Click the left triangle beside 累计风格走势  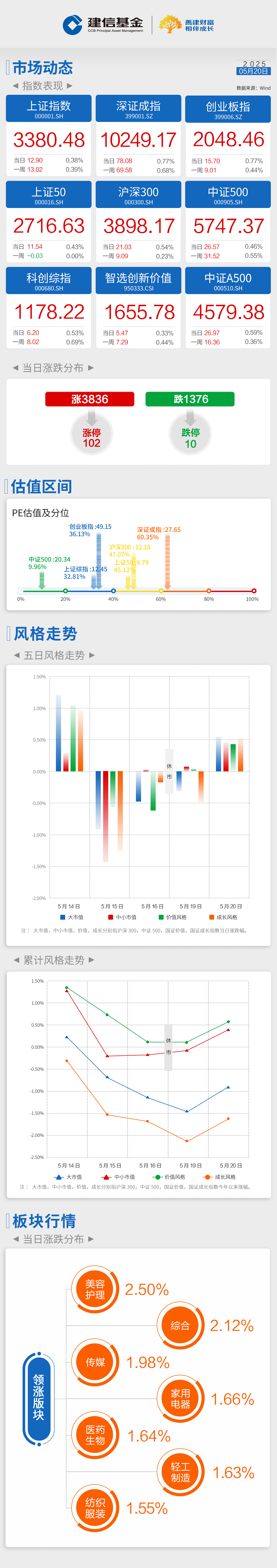tap(16, 960)
